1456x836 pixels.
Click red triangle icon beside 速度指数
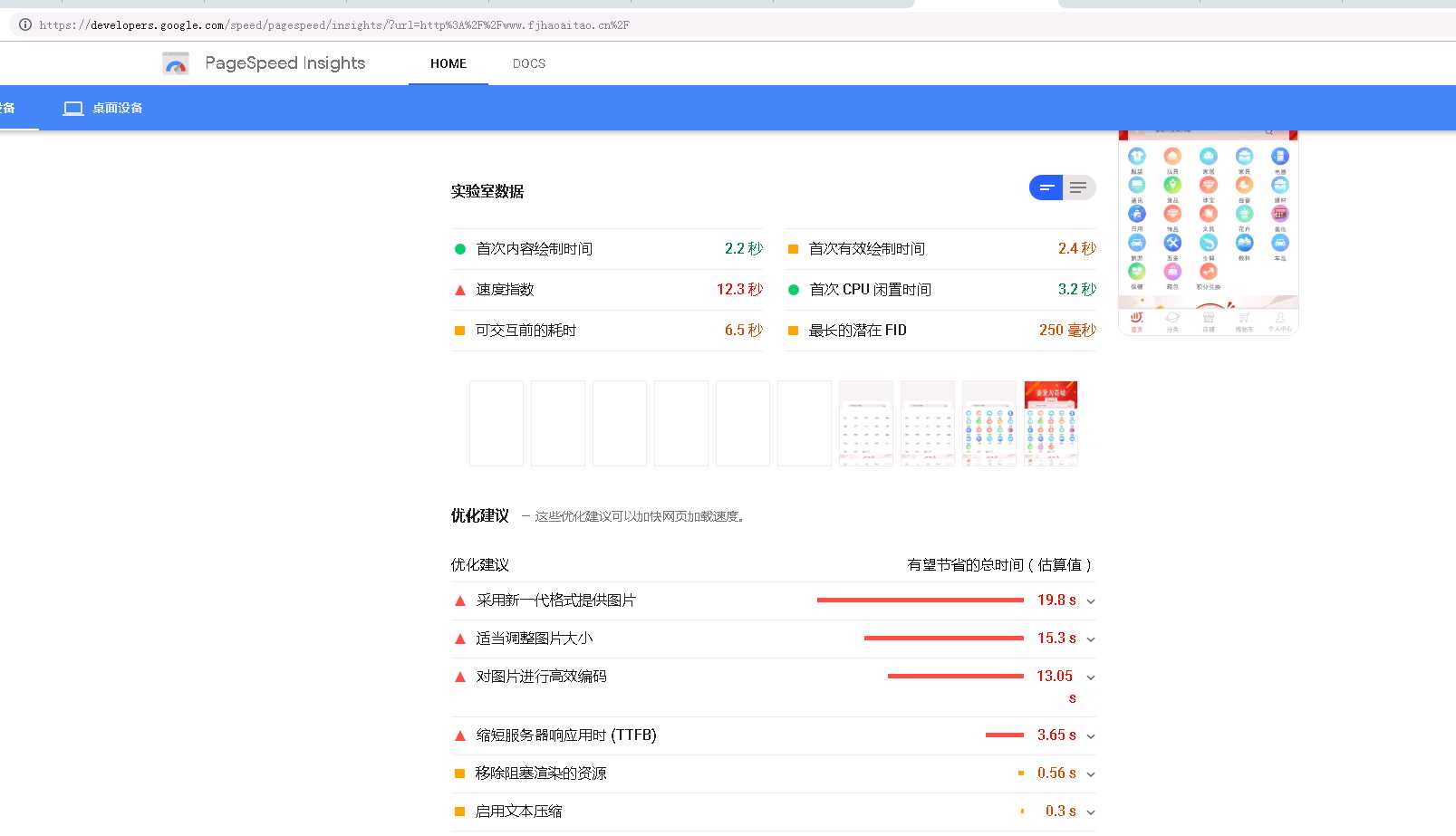[459, 290]
